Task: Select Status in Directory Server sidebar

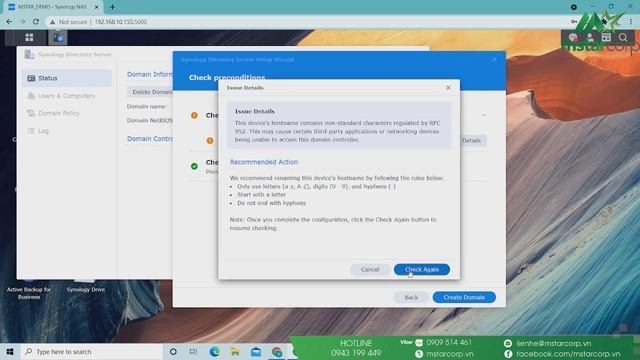Action: [67, 78]
